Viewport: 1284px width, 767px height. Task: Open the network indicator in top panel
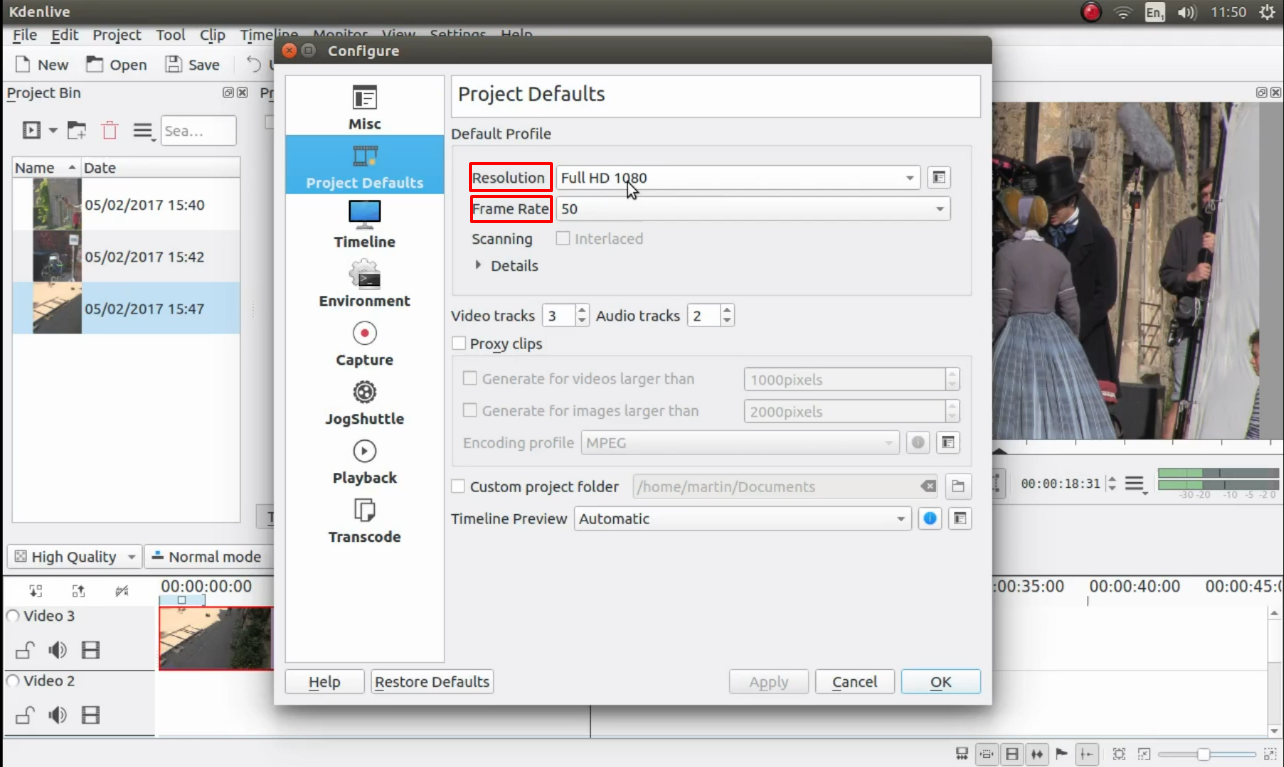pos(1122,12)
